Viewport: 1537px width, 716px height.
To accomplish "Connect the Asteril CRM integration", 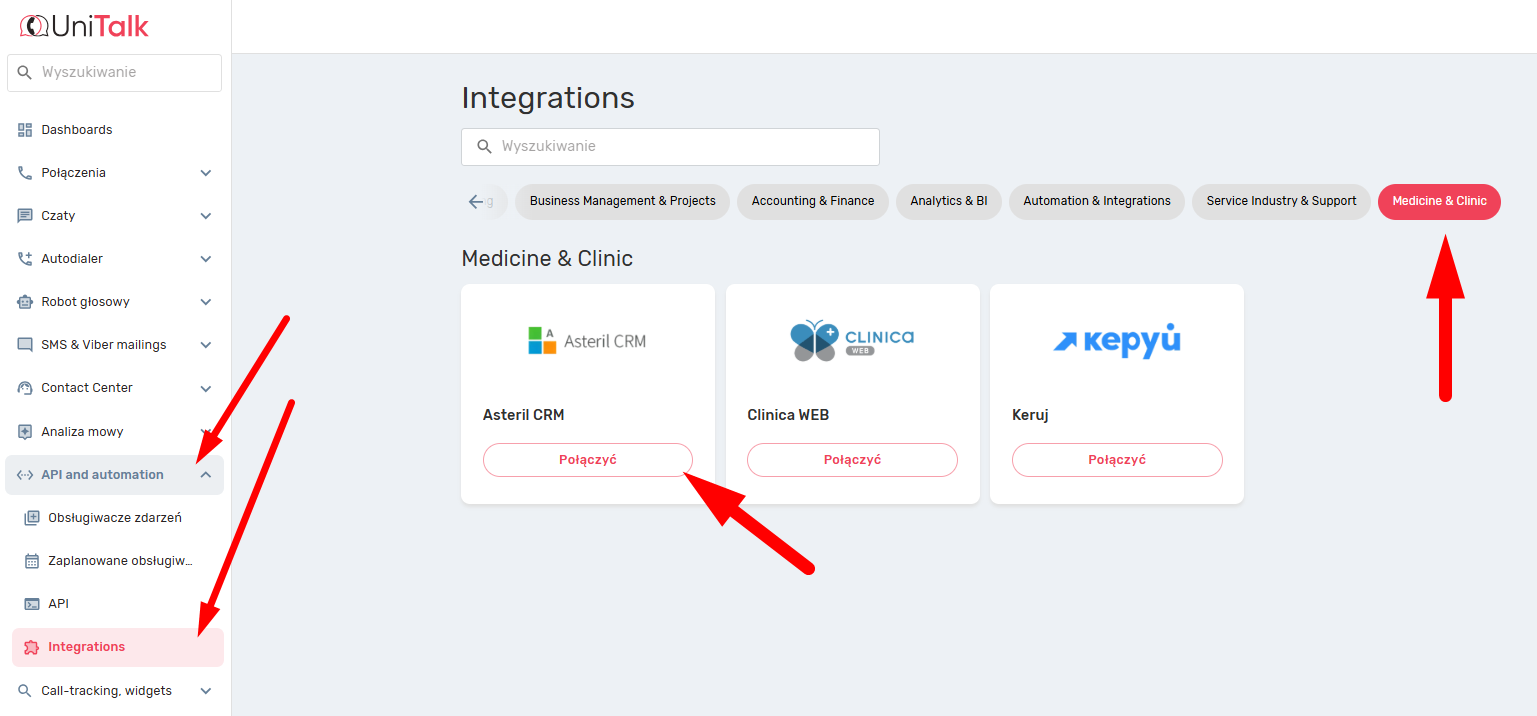I will point(587,460).
